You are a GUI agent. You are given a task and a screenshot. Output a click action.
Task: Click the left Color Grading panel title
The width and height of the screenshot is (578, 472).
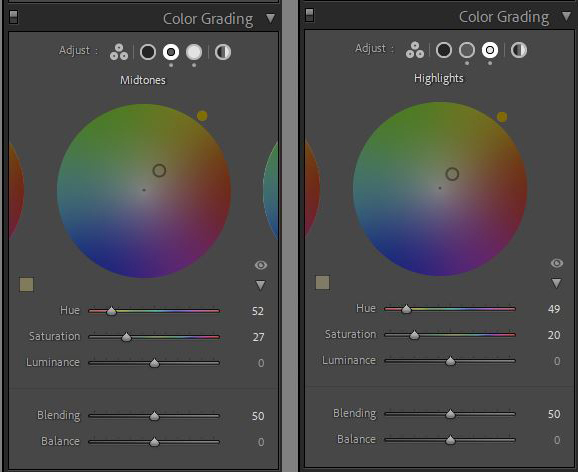[x=208, y=19]
